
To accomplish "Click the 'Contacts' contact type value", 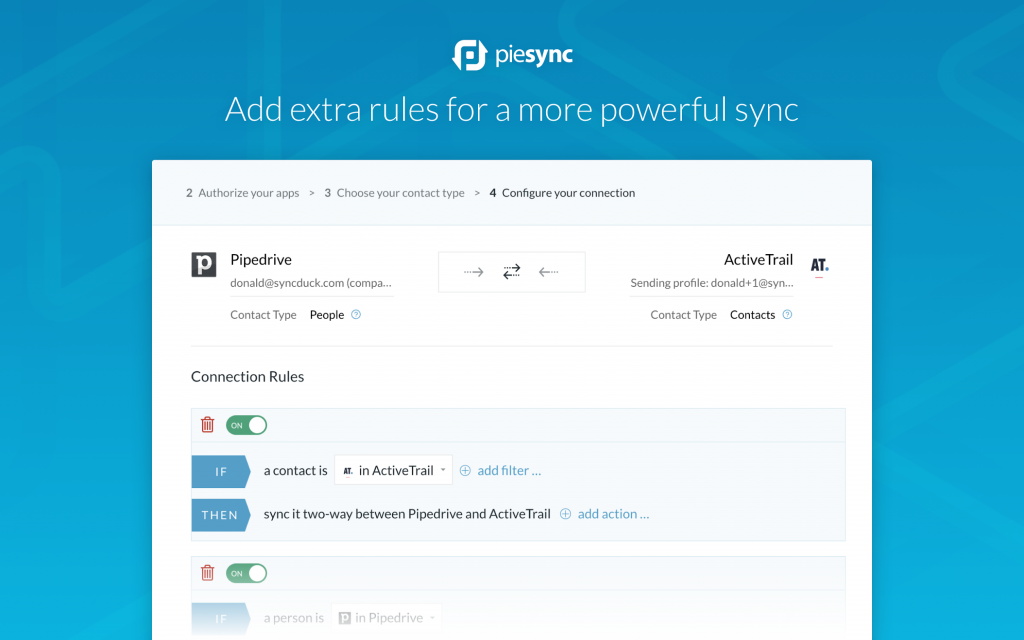I will (x=752, y=315).
